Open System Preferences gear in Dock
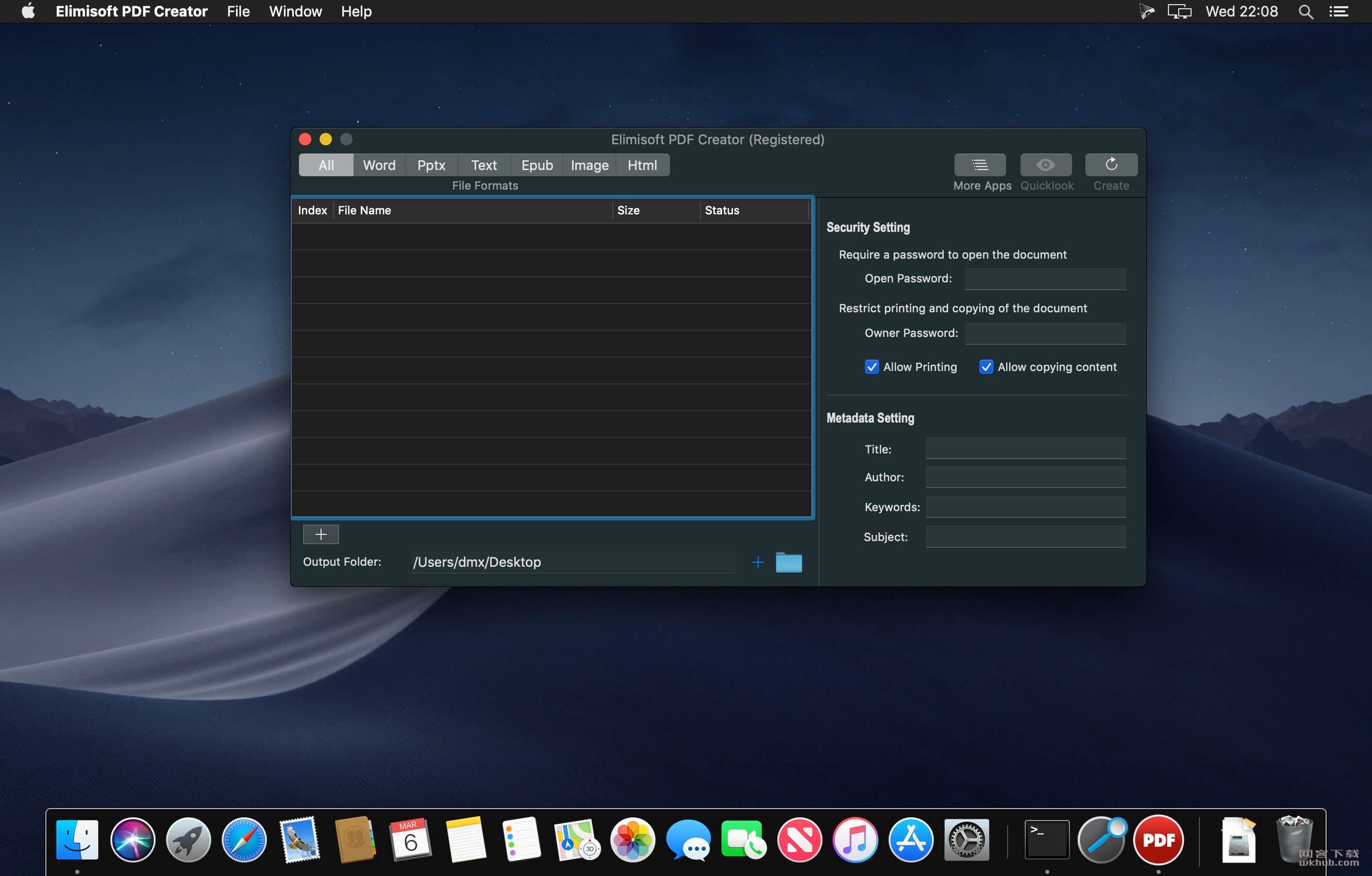The width and height of the screenshot is (1372, 876). (x=966, y=839)
